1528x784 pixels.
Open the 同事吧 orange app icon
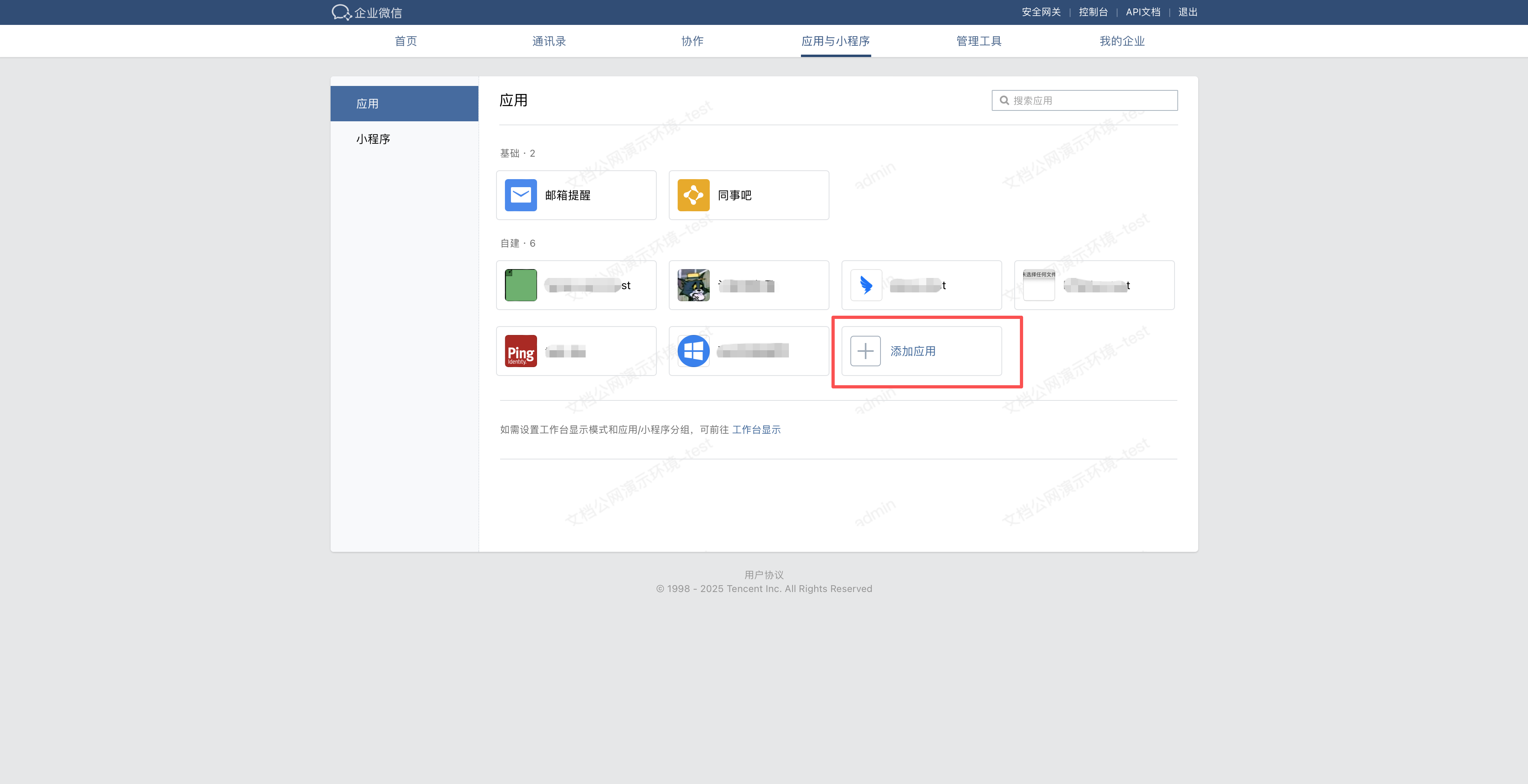(693, 195)
